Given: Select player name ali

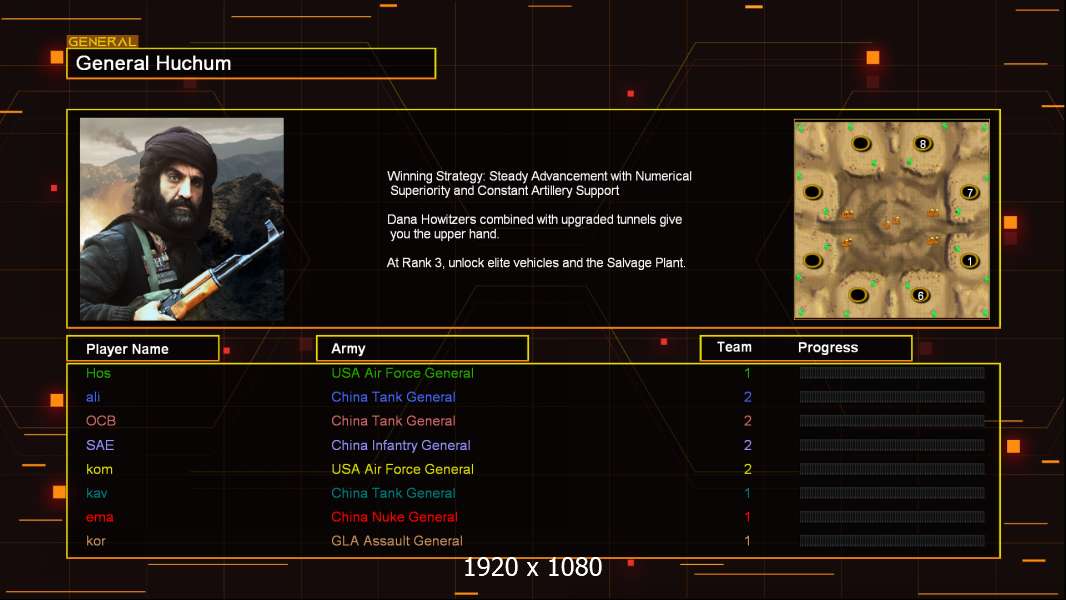Looking at the screenshot, I should coord(93,397).
